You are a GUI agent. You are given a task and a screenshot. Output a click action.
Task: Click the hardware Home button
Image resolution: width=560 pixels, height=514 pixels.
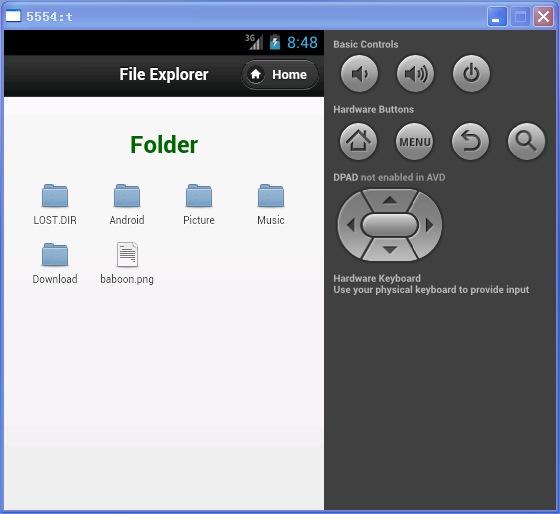(358, 142)
